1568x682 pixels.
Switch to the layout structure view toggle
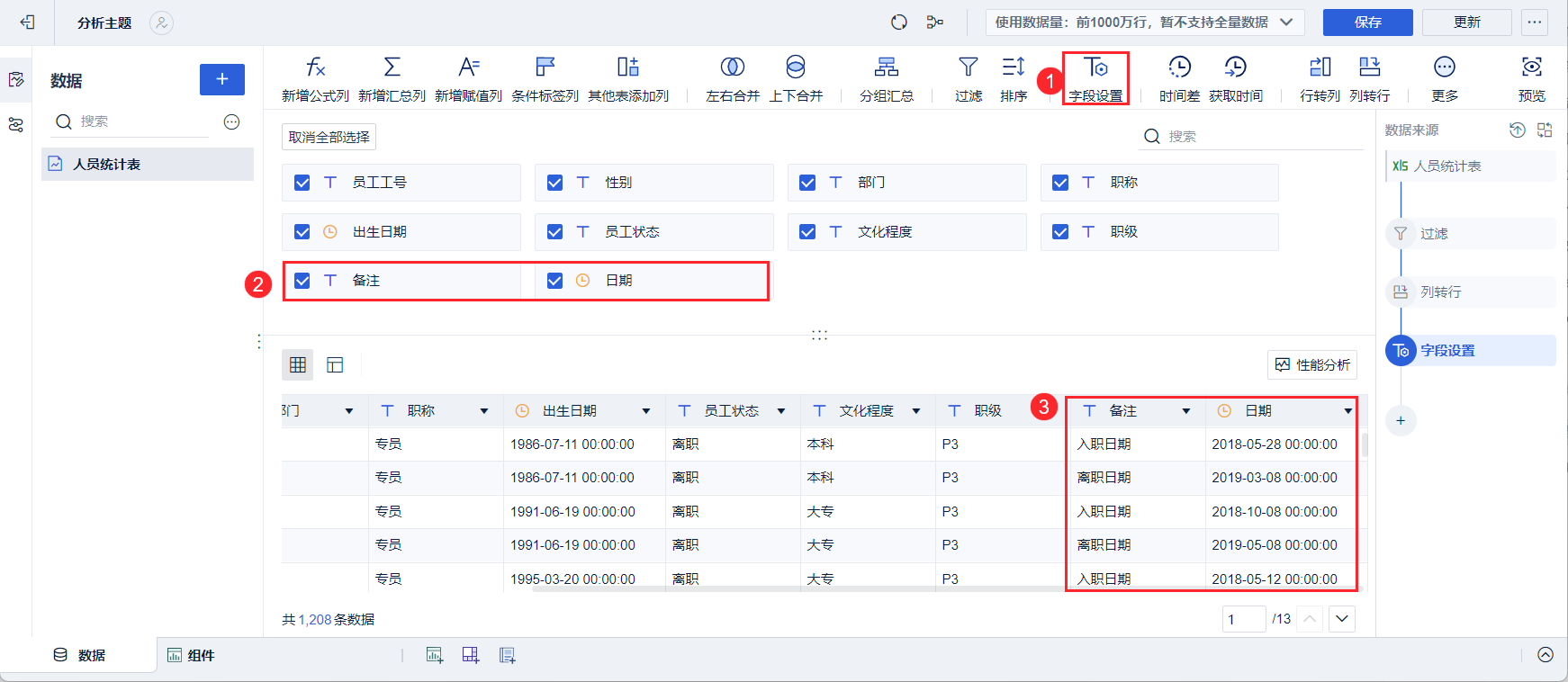pyautogui.click(x=335, y=364)
